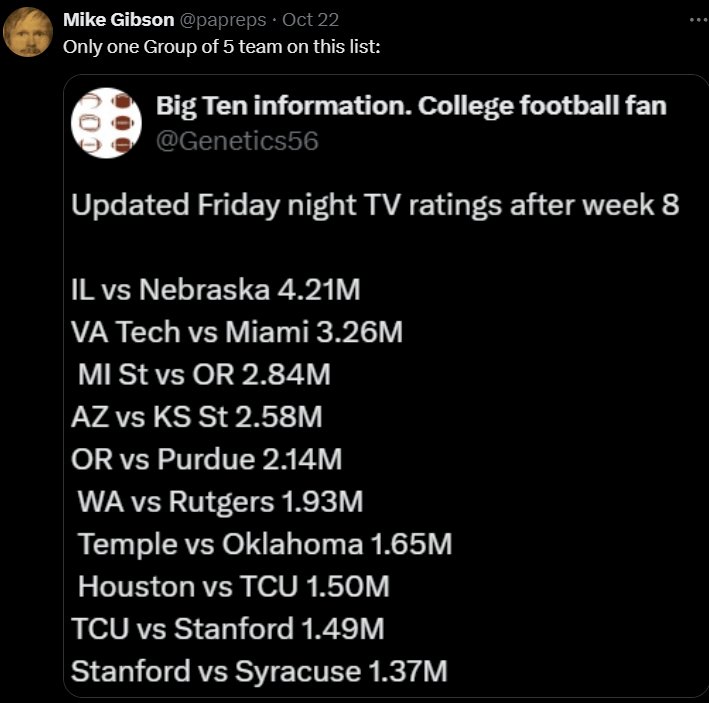Click the 'Updated Friday night TV ratings' heading
The height and width of the screenshot is (703, 709).
click(x=375, y=205)
